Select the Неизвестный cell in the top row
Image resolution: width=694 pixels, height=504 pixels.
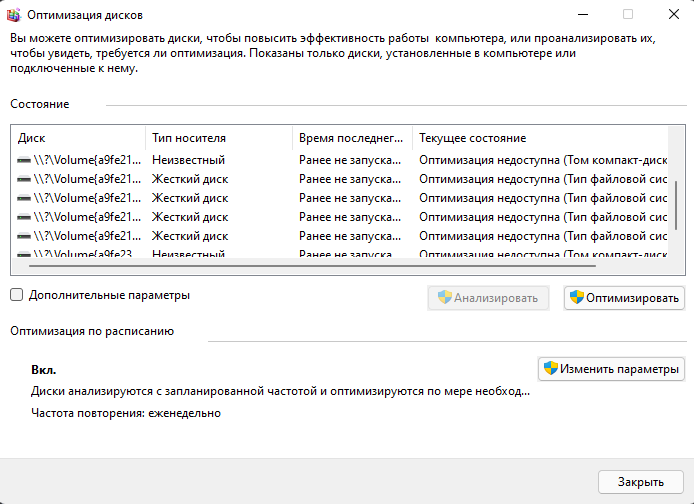[188, 160]
